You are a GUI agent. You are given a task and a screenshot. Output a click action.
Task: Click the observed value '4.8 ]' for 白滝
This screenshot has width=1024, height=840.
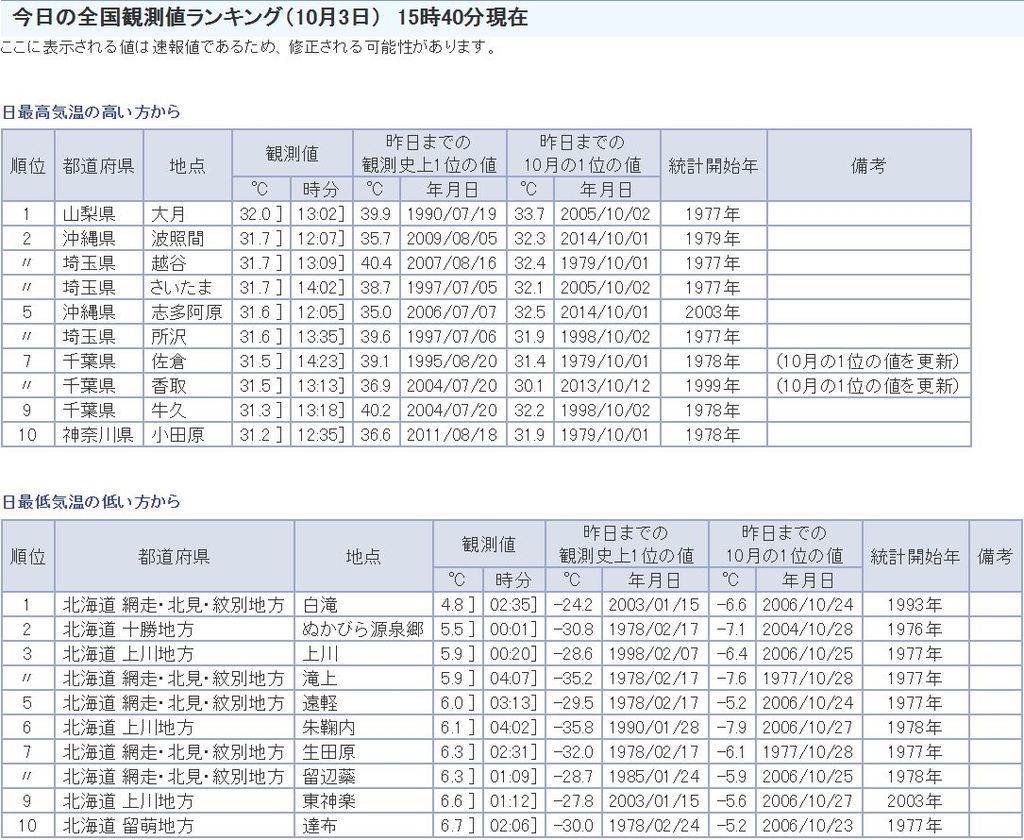tap(458, 605)
